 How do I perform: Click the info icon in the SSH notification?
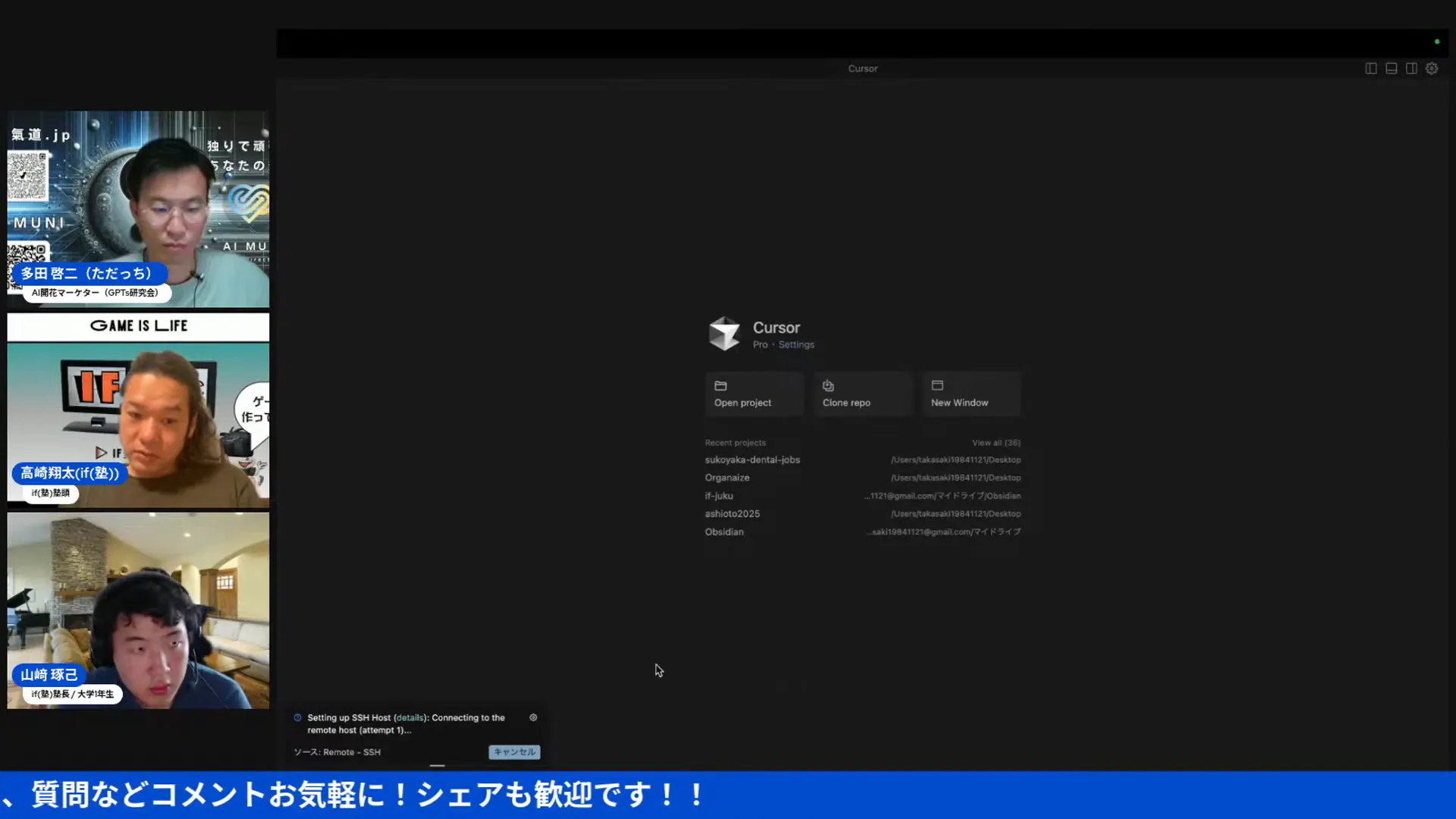(x=298, y=717)
